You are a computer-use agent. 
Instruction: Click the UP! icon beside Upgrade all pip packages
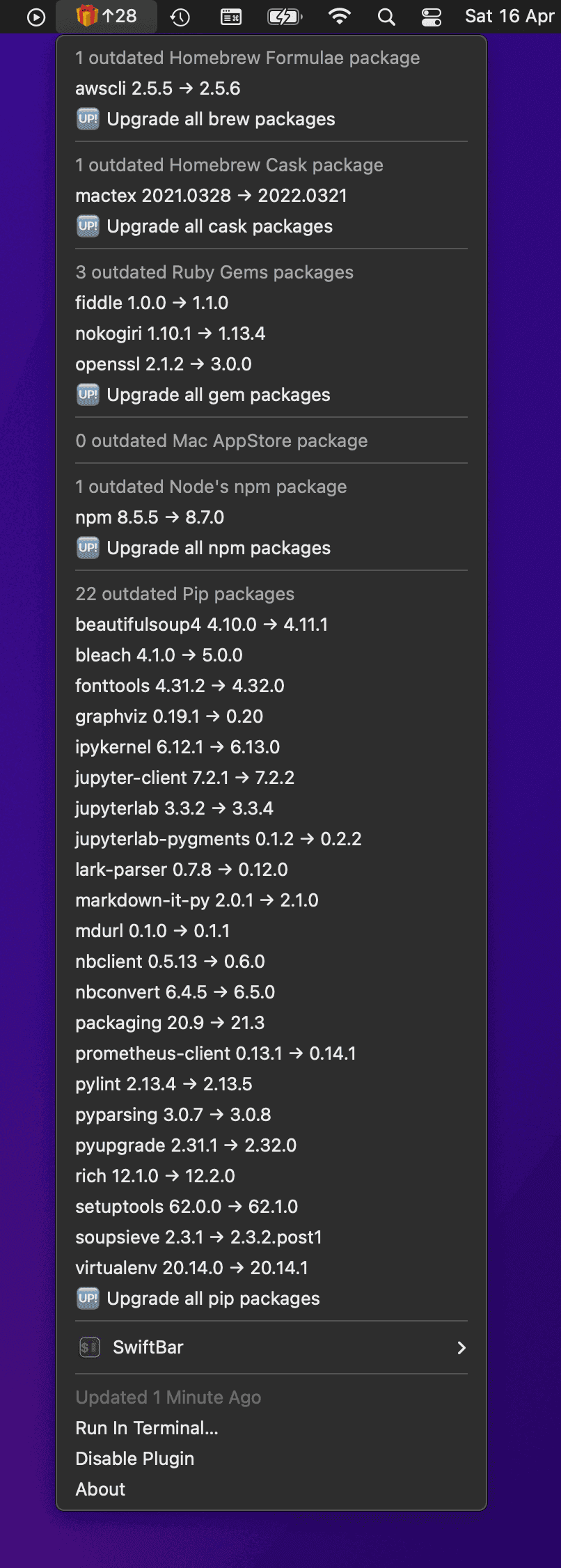click(x=88, y=1298)
